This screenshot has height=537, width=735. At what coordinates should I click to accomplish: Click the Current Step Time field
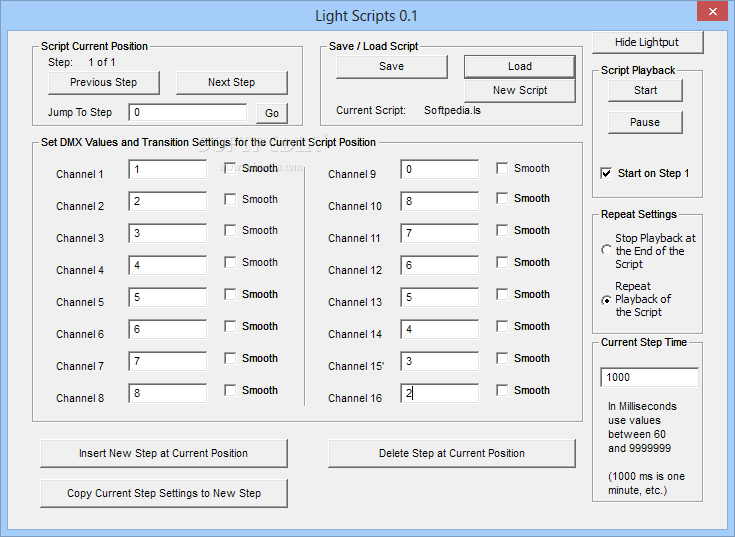649,377
